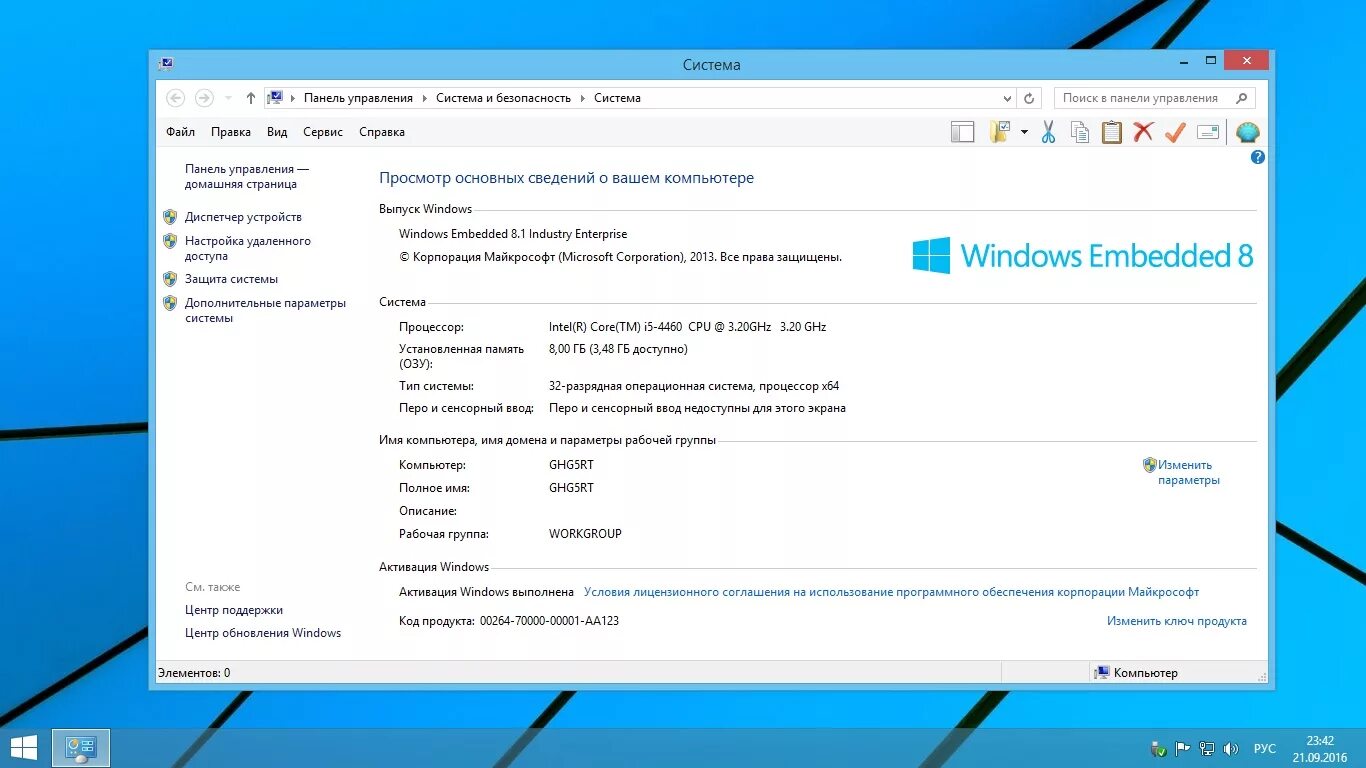Image resolution: width=1366 pixels, height=768 pixels.
Task: Open the blue Help question mark
Action: (1258, 157)
